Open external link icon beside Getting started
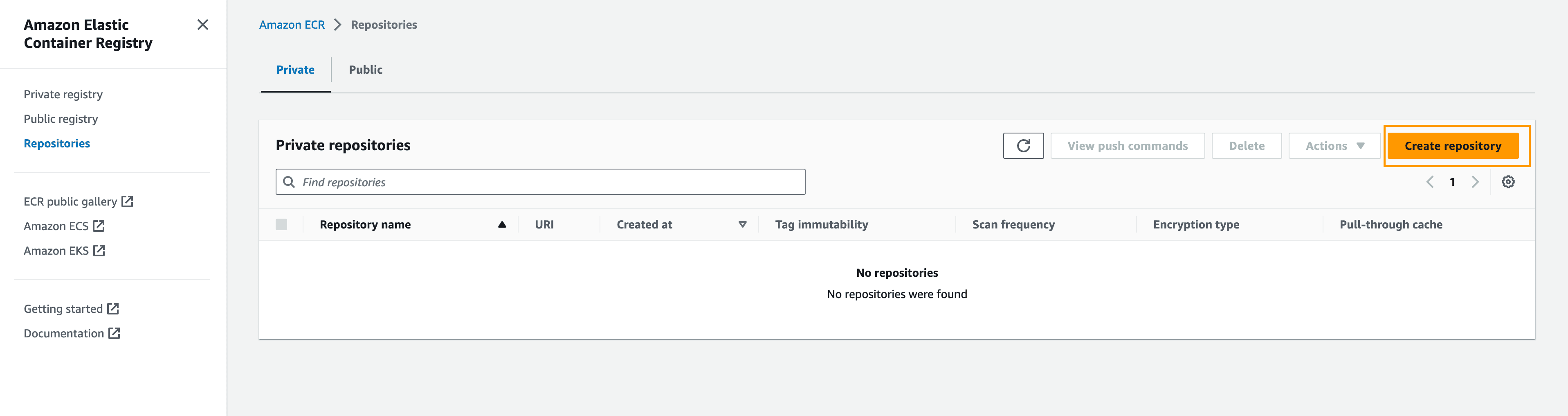The height and width of the screenshot is (416, 1568). click(112, 309)
